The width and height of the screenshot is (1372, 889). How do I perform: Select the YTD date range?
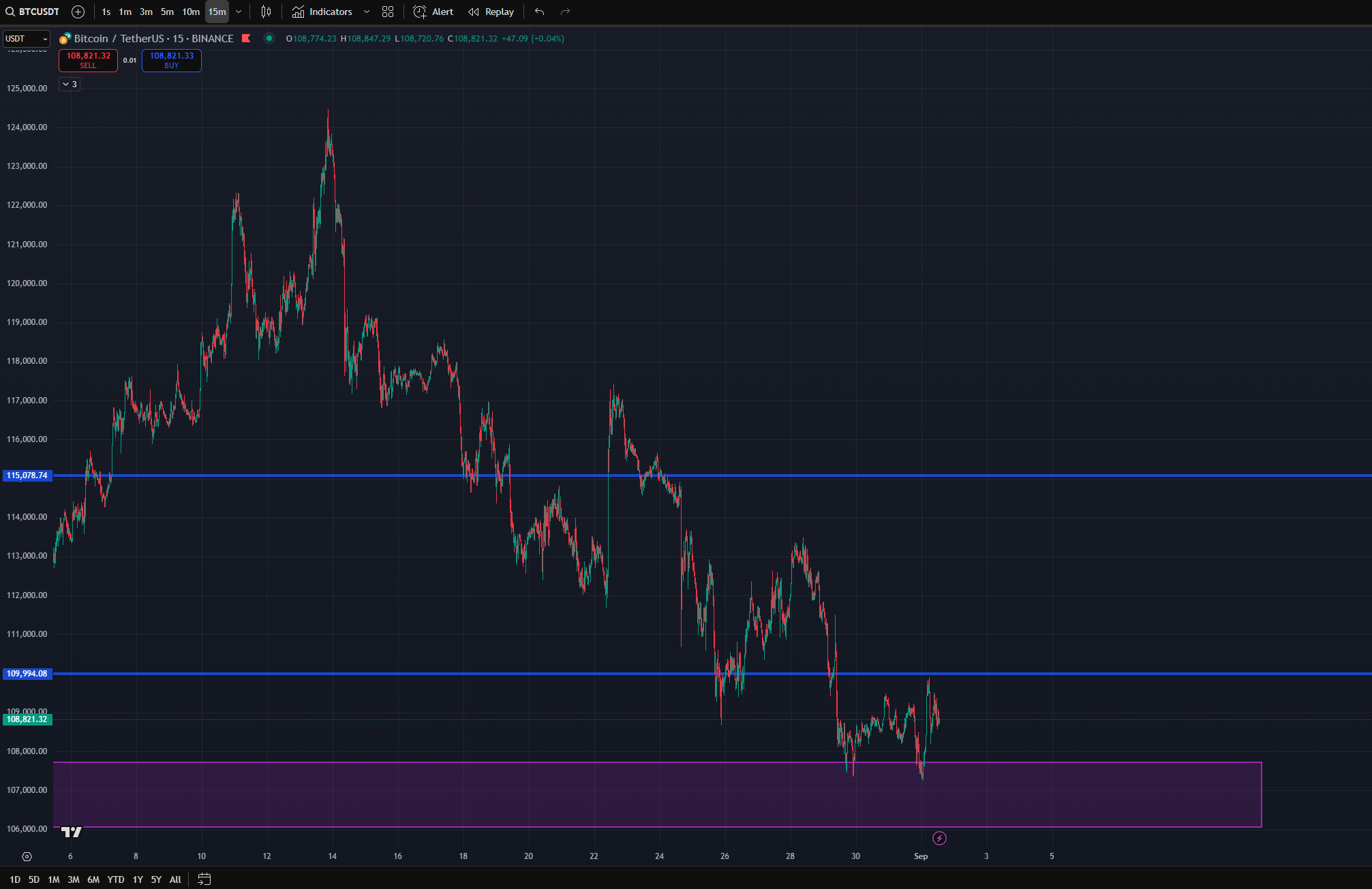(x=116, y=879)
